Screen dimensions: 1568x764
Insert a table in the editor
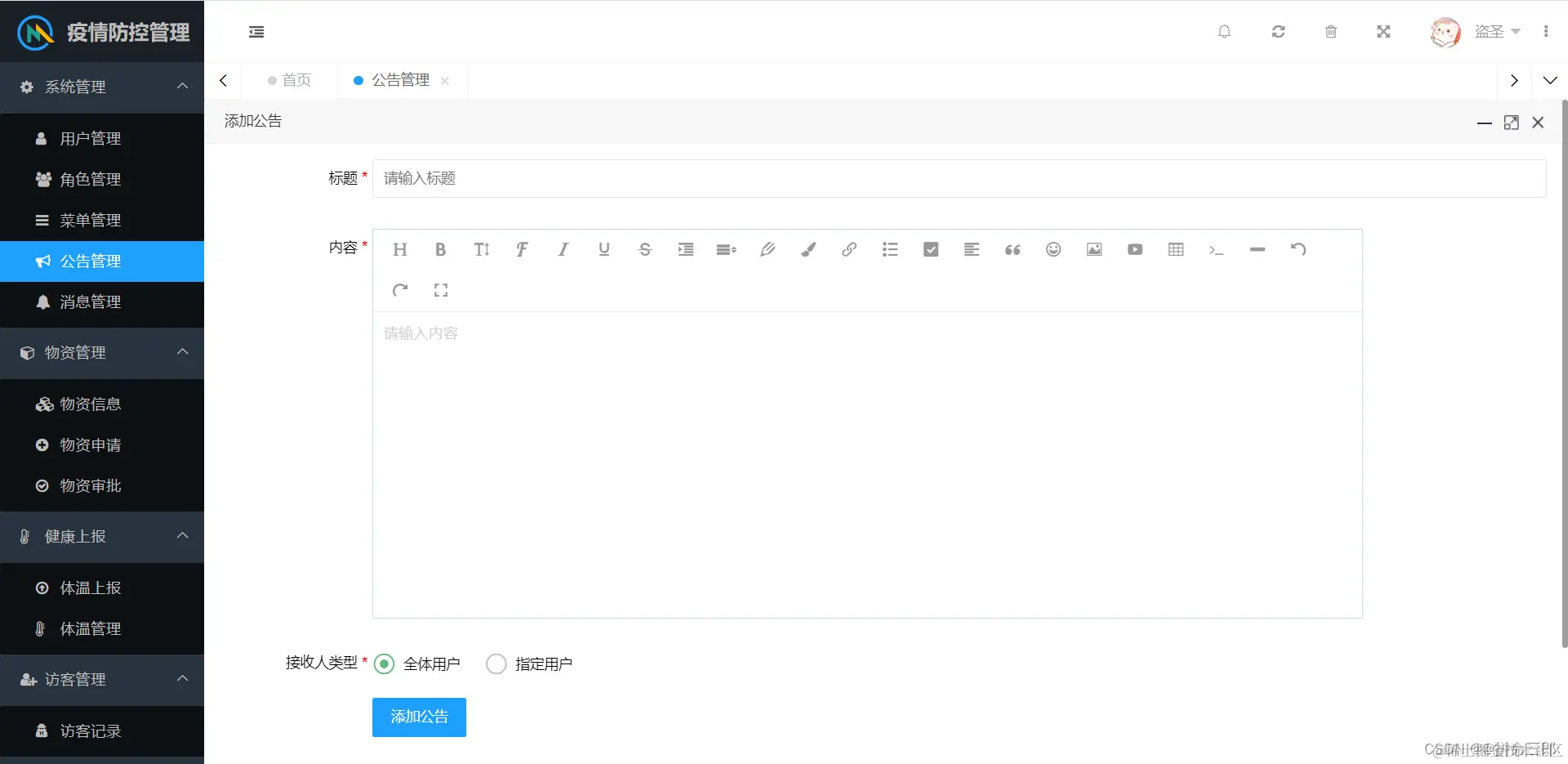tap(1175, 249)
